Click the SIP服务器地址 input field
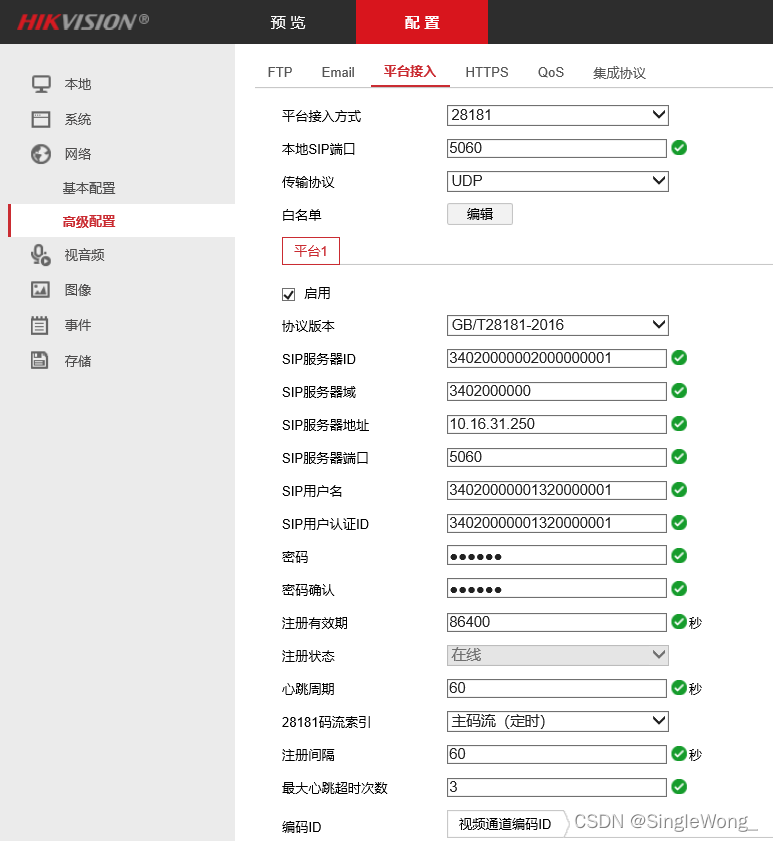The height and width of the screenshot is (841, 773). click(x=556, y=424)
